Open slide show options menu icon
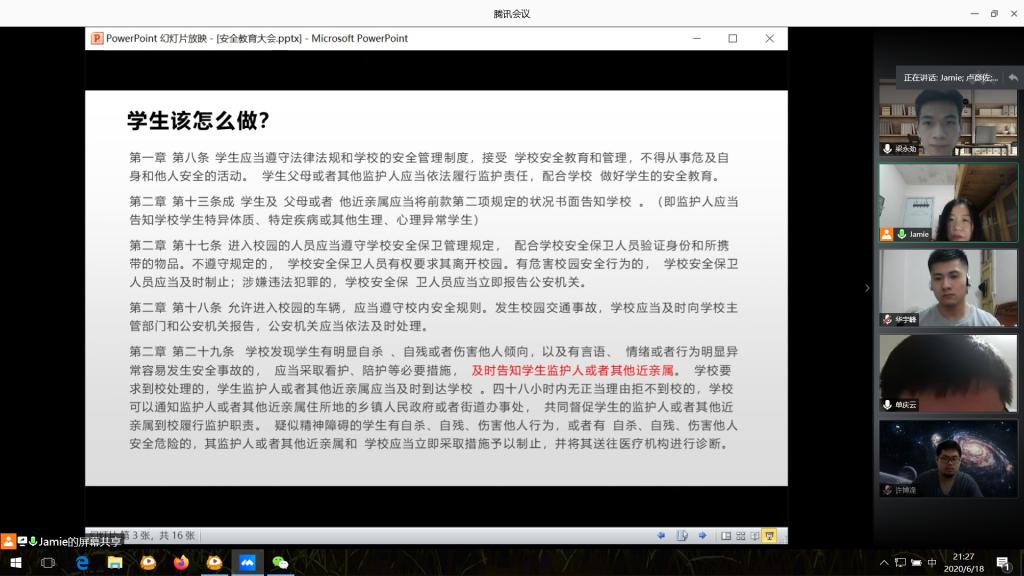Image resolution: width=1024 pixels, height=576 pixels. (x=681, y=535)
